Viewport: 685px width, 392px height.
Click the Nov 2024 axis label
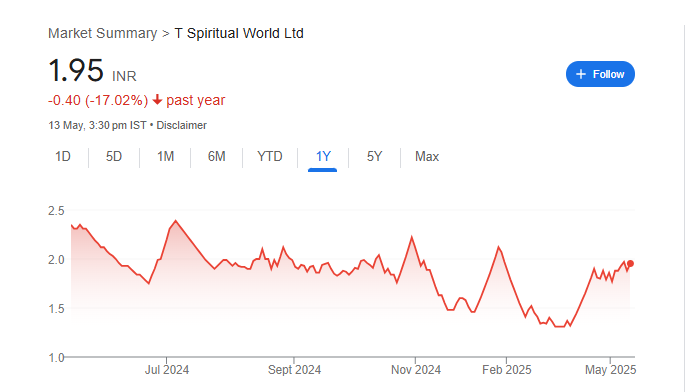pos(415,370)
